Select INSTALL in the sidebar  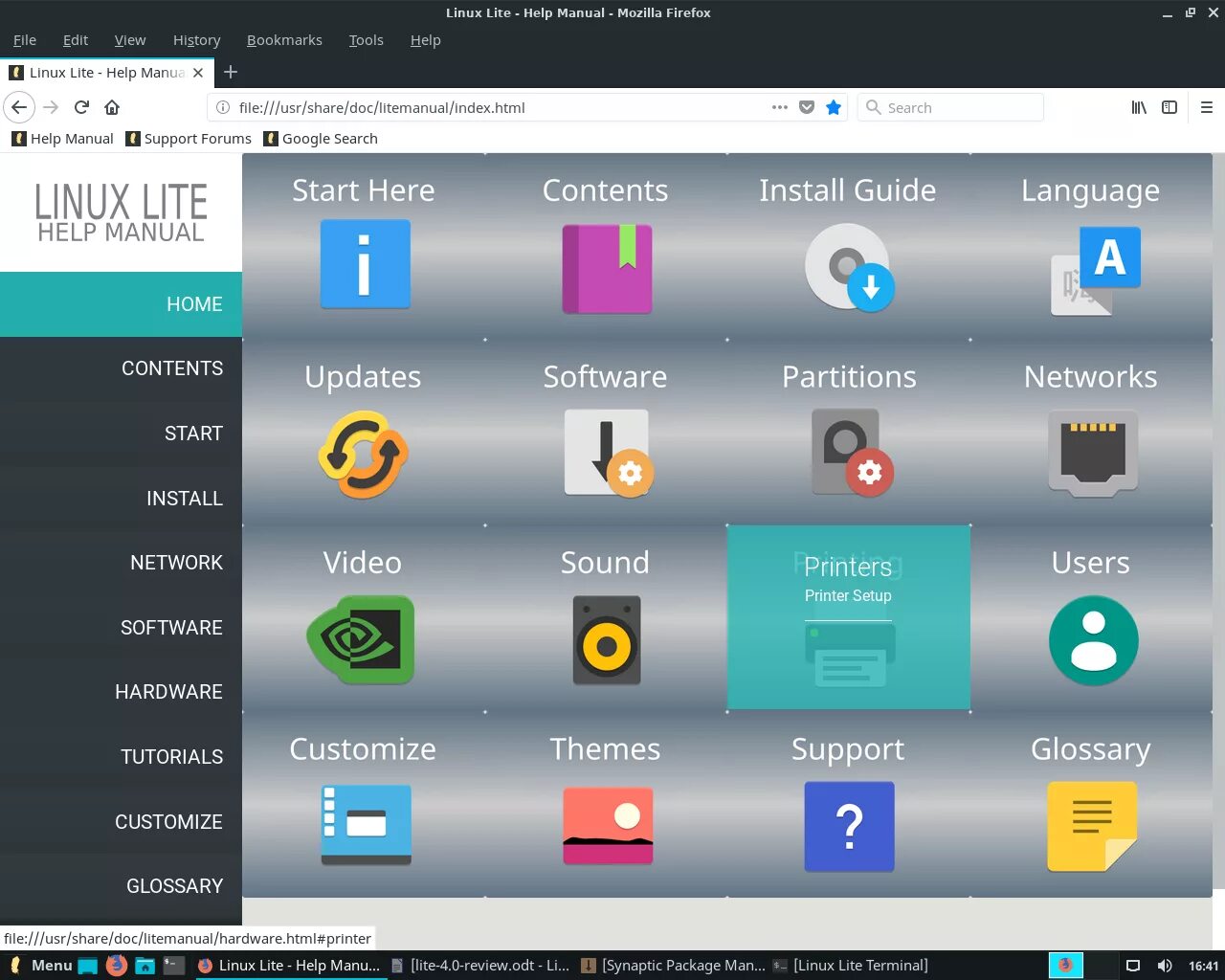tap(121, 499)
